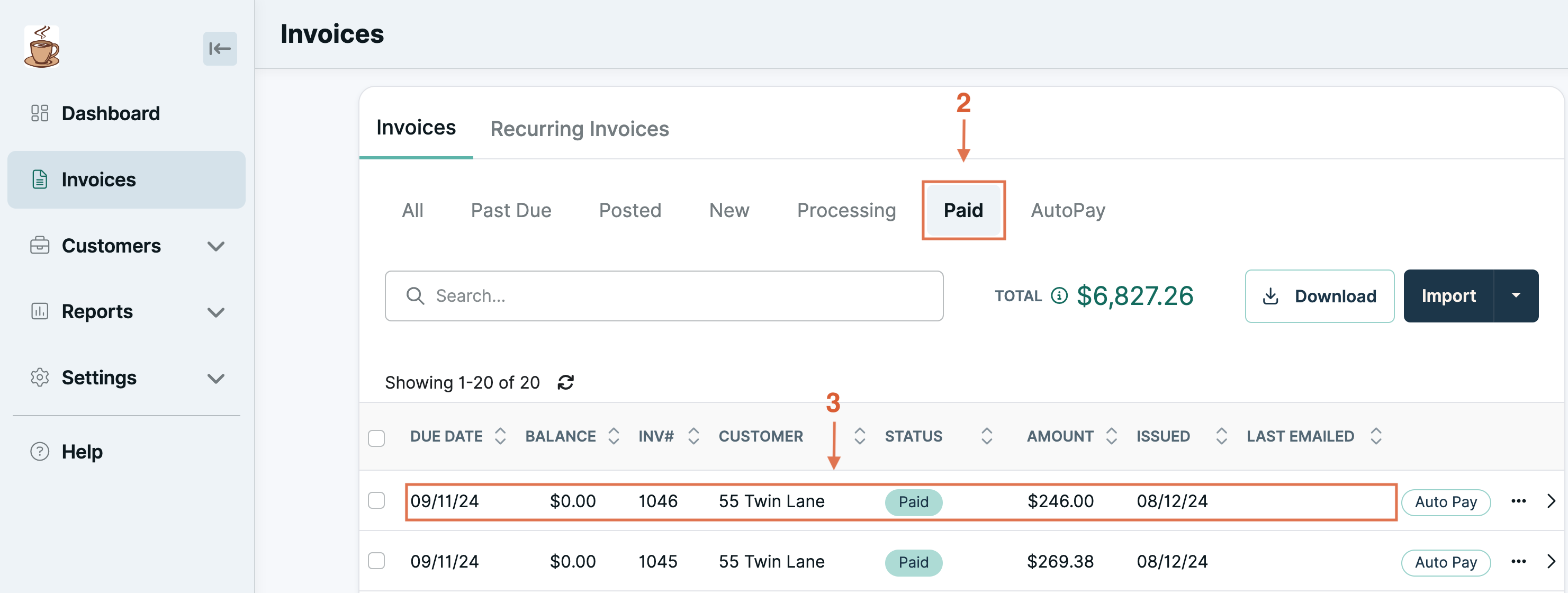1568x593 pixels.
Task: Click the Total info icon
Action: pyautogui.click(x=1059, y=296)
